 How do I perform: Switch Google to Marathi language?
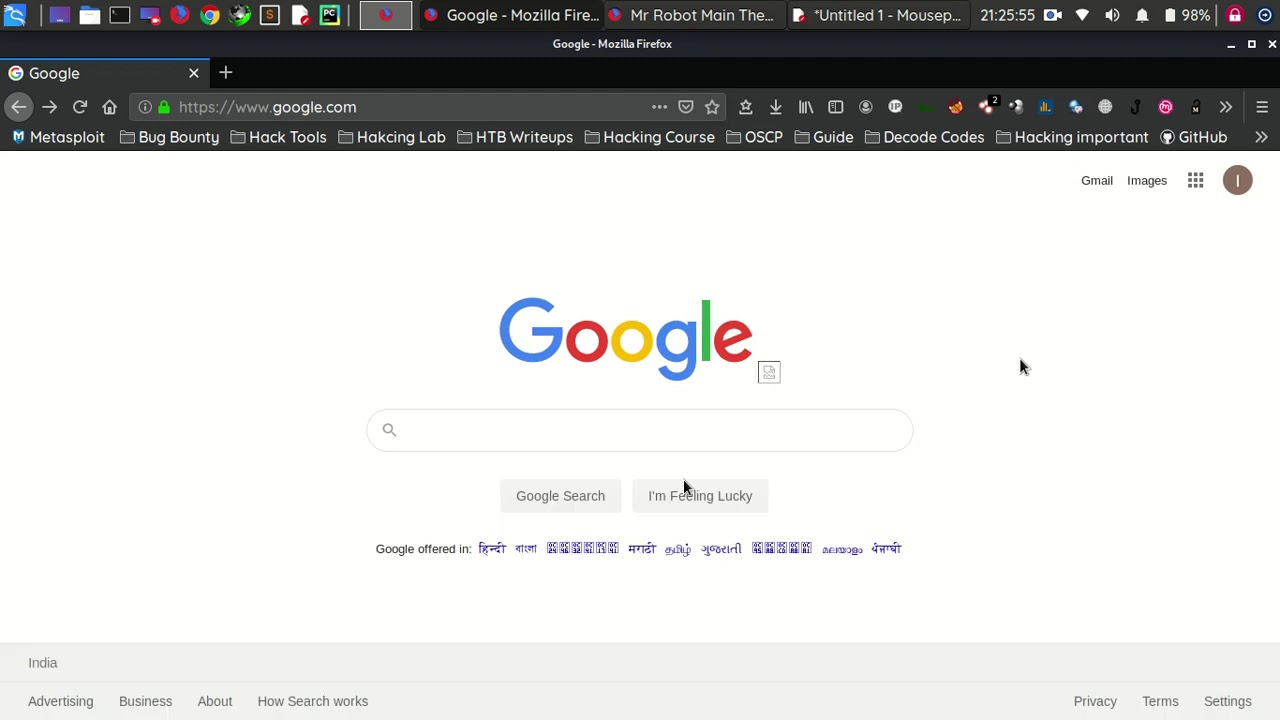(642, 549)
